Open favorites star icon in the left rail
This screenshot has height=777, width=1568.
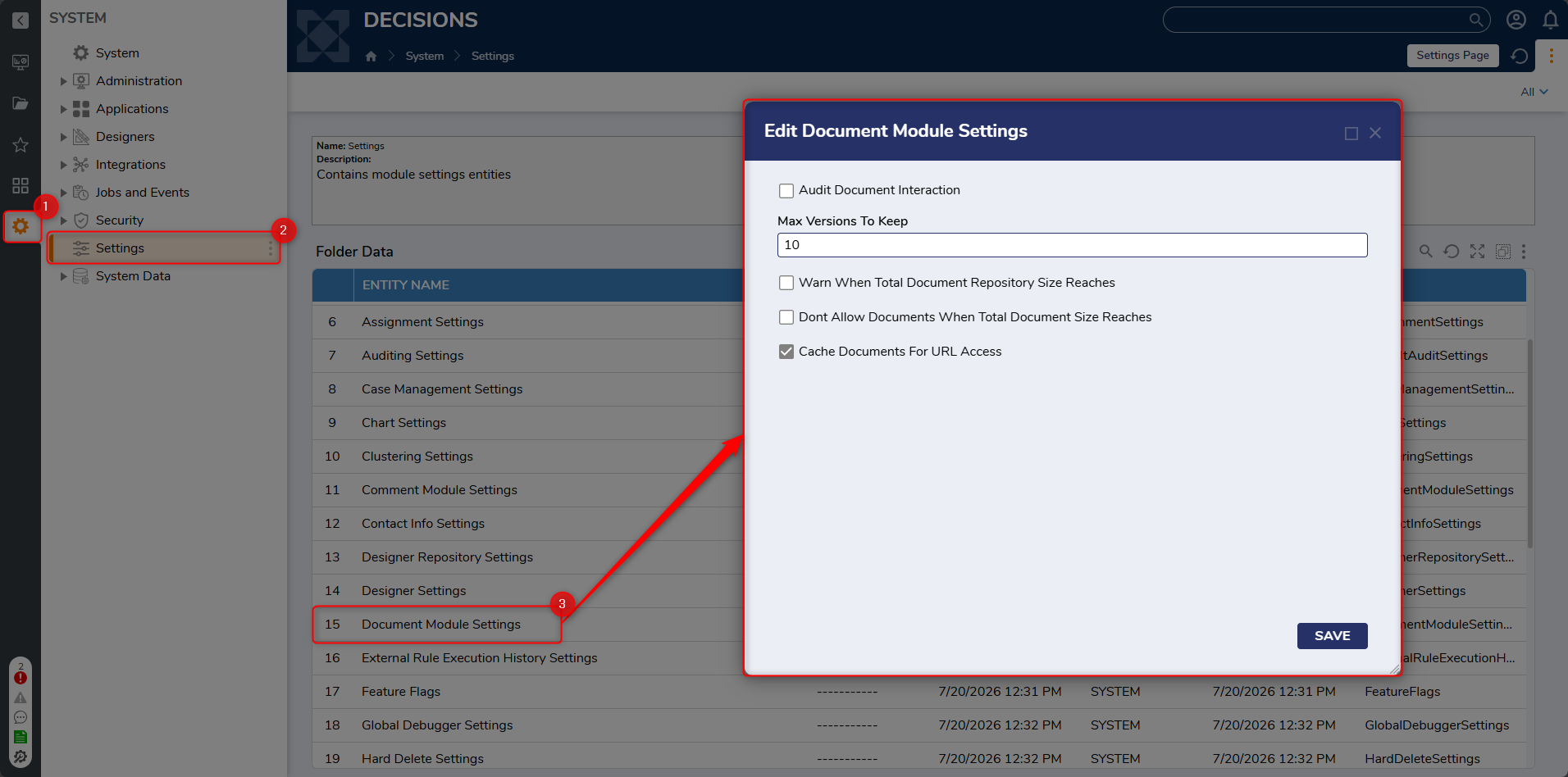(x=21, y=145)
